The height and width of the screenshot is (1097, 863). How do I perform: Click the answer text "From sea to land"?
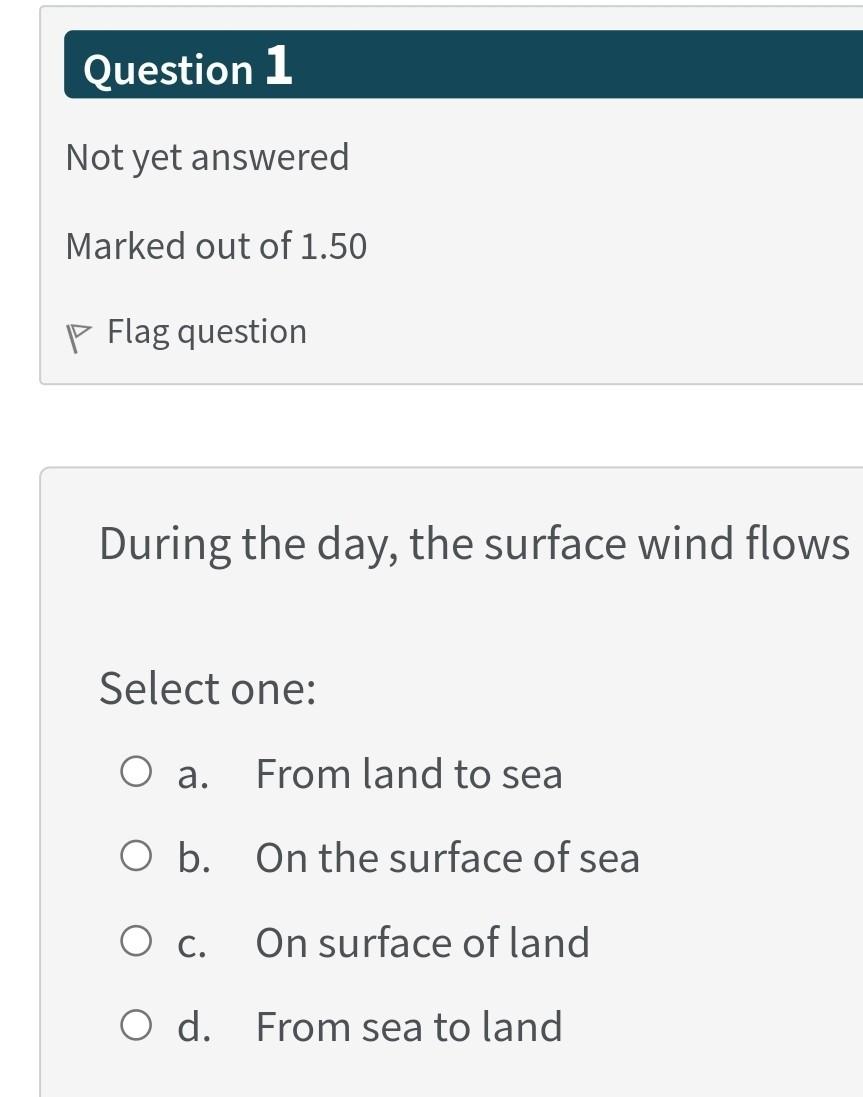coord(409,1027)
